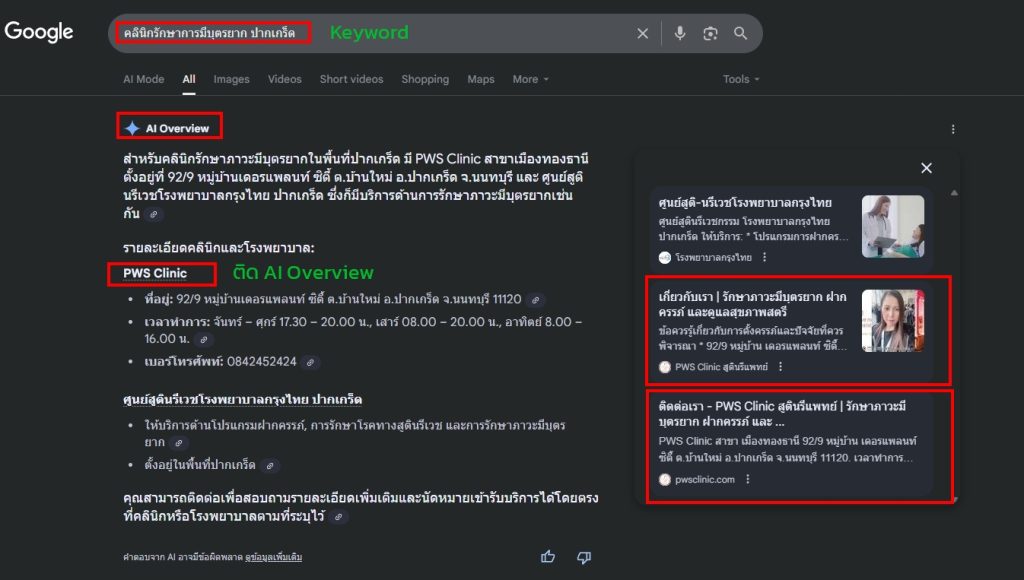Switch to the Maps tab
This screenshot has height=580, width=1024.
point(481,79)
